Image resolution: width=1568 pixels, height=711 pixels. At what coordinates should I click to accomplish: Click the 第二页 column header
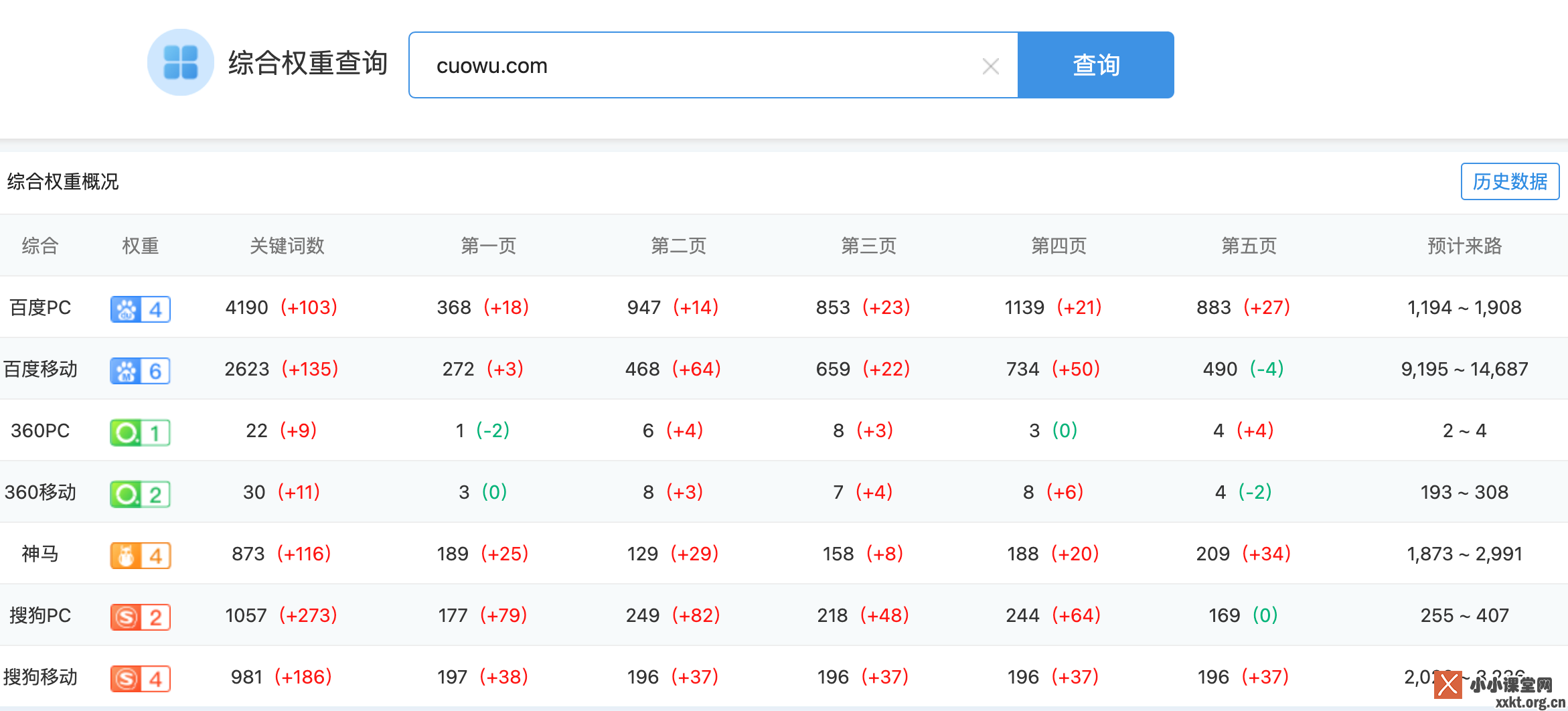679,246
